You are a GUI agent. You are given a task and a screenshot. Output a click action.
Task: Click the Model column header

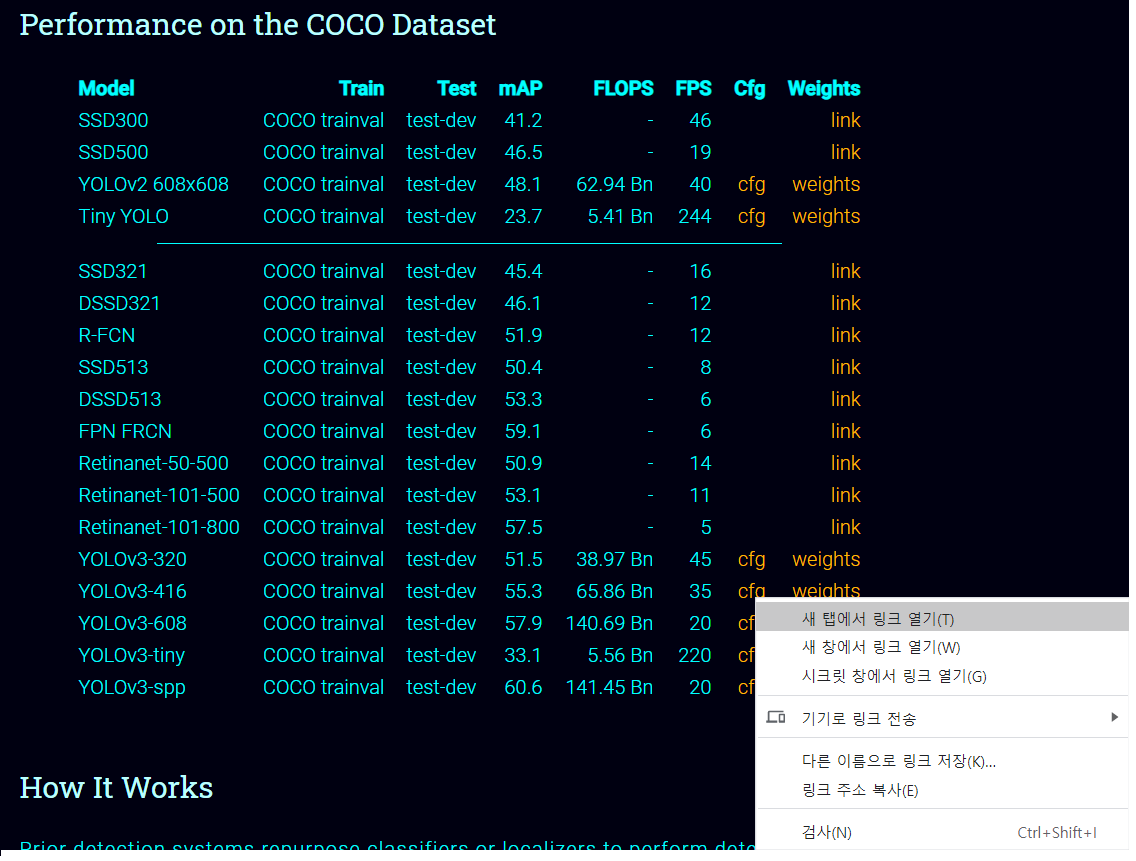(106, 88)
